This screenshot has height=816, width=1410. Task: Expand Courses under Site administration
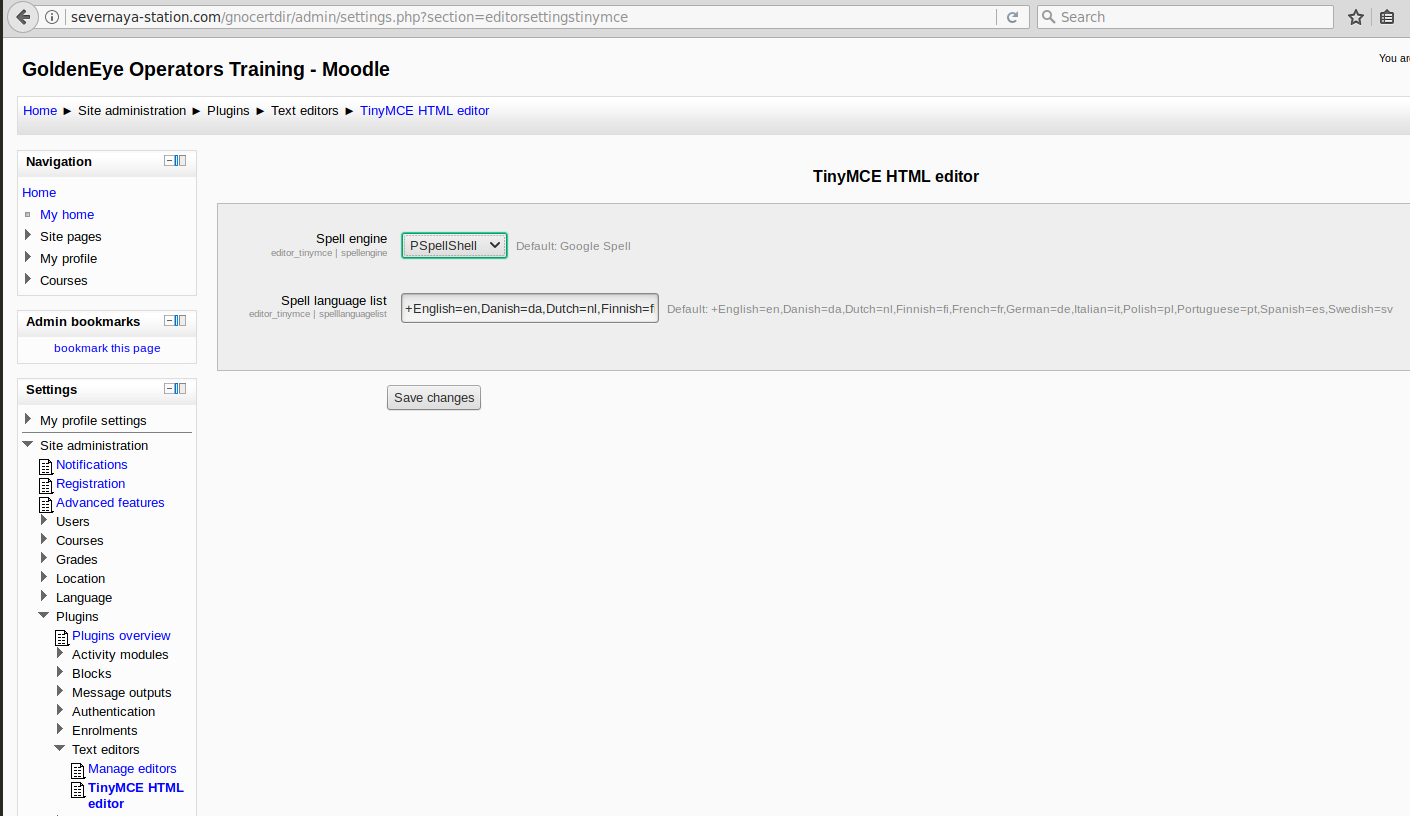(44, 540)
